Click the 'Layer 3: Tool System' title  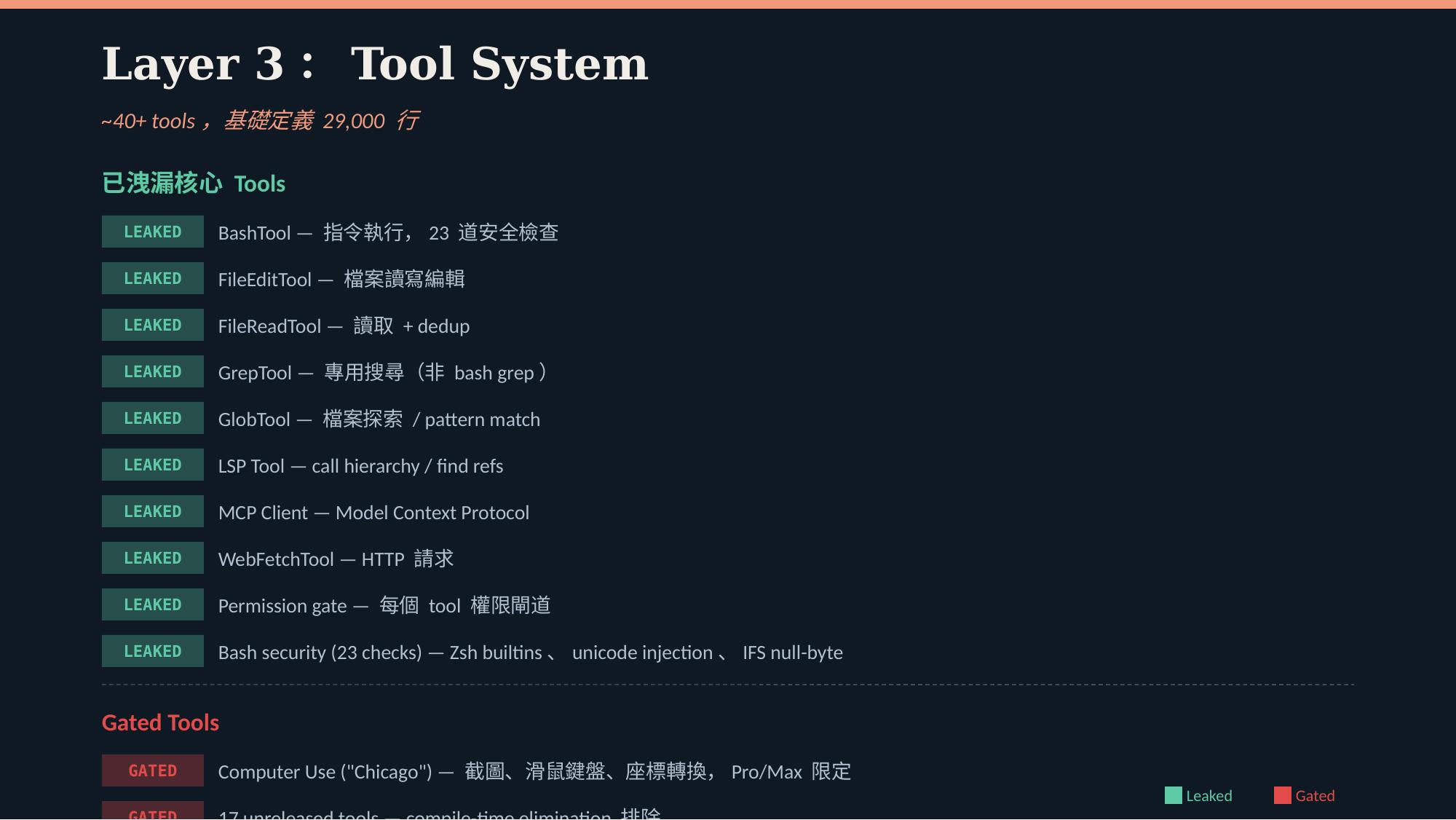(x=375, y=64)
